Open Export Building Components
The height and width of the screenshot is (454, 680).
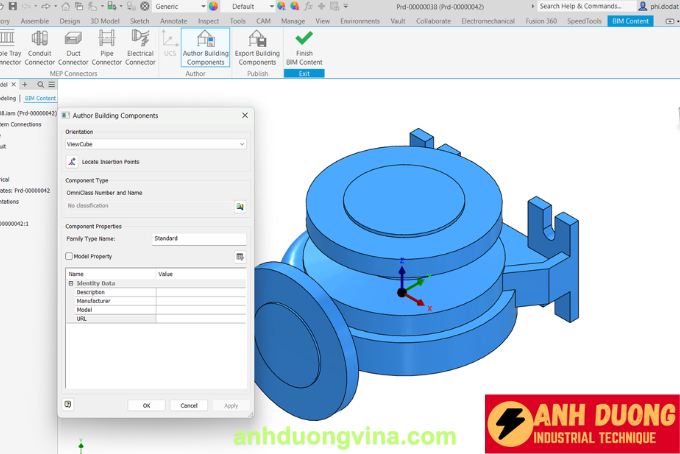pyautogui.click(x=258, y=47)
